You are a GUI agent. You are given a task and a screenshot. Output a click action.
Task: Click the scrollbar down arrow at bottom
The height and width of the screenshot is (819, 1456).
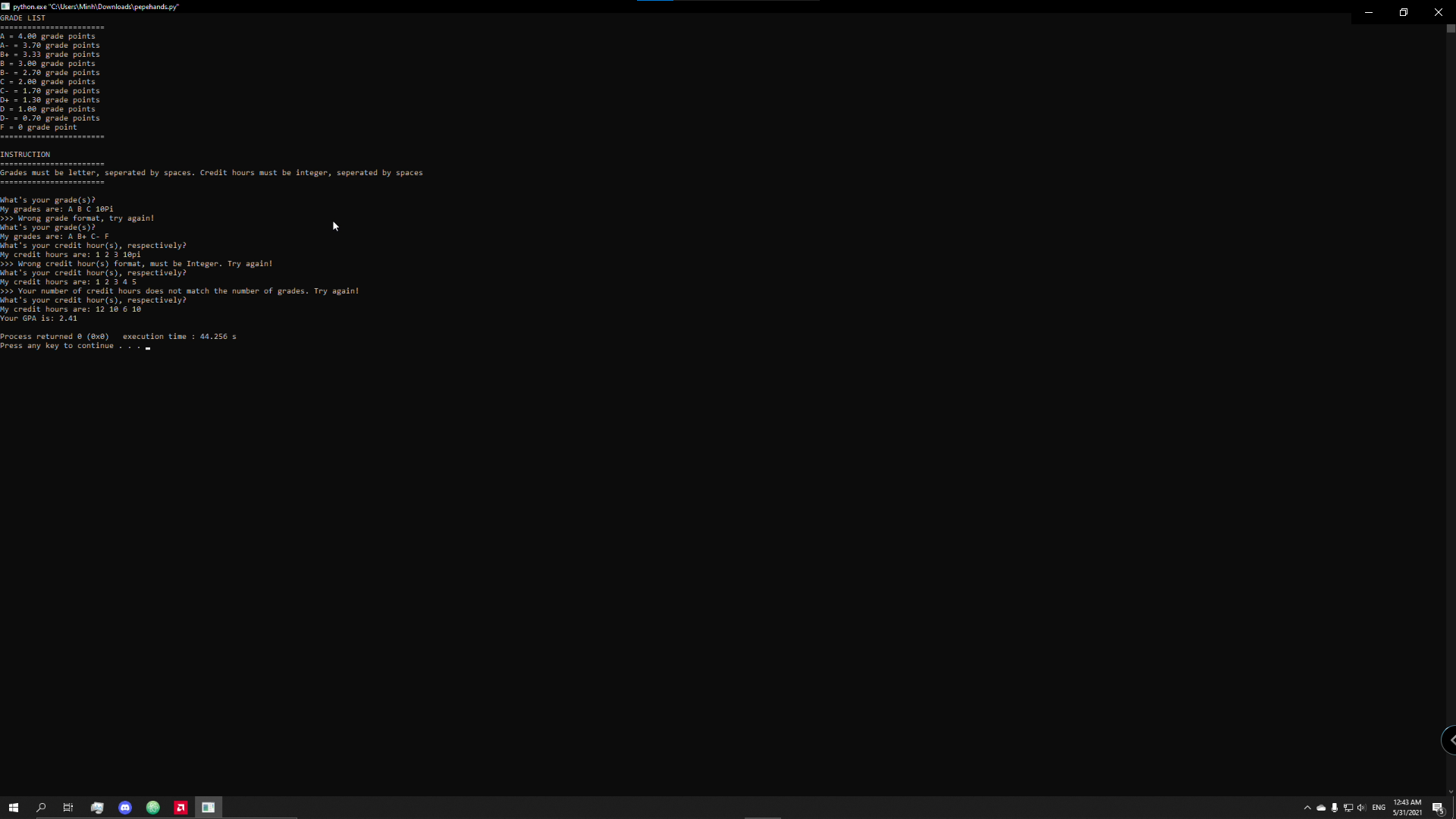pos(1451,792)
